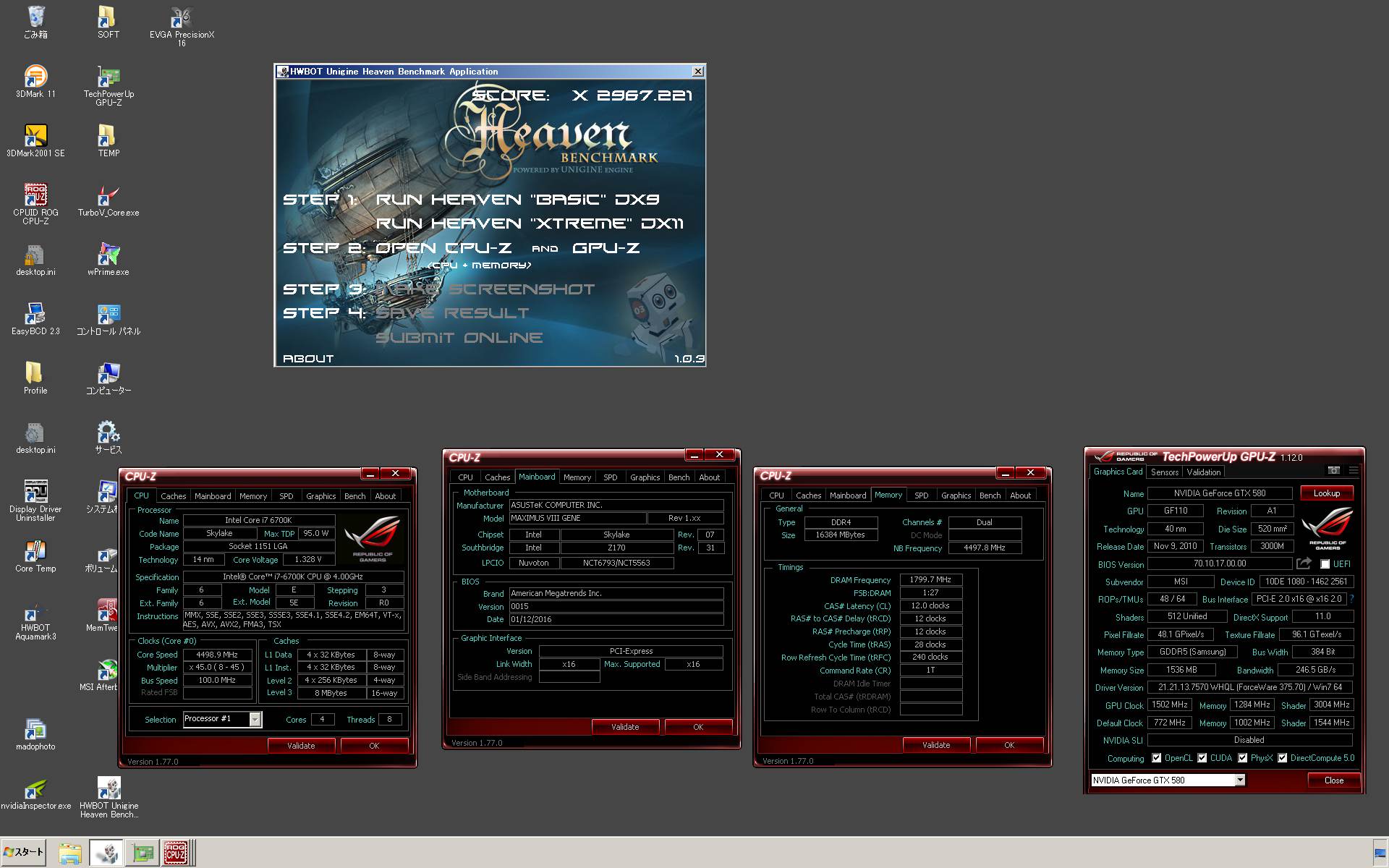Click OK in the Mainboard CPU-Z window
The width and height of the screenshot is (1389, 868).
click(x=698, y=727)
